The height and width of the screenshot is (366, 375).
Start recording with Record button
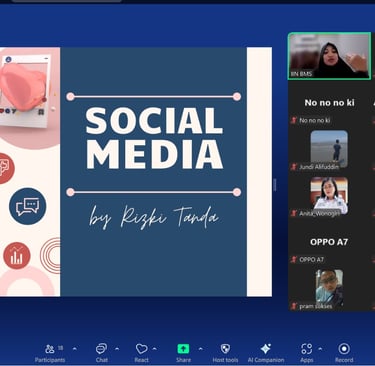click(344, 353)
